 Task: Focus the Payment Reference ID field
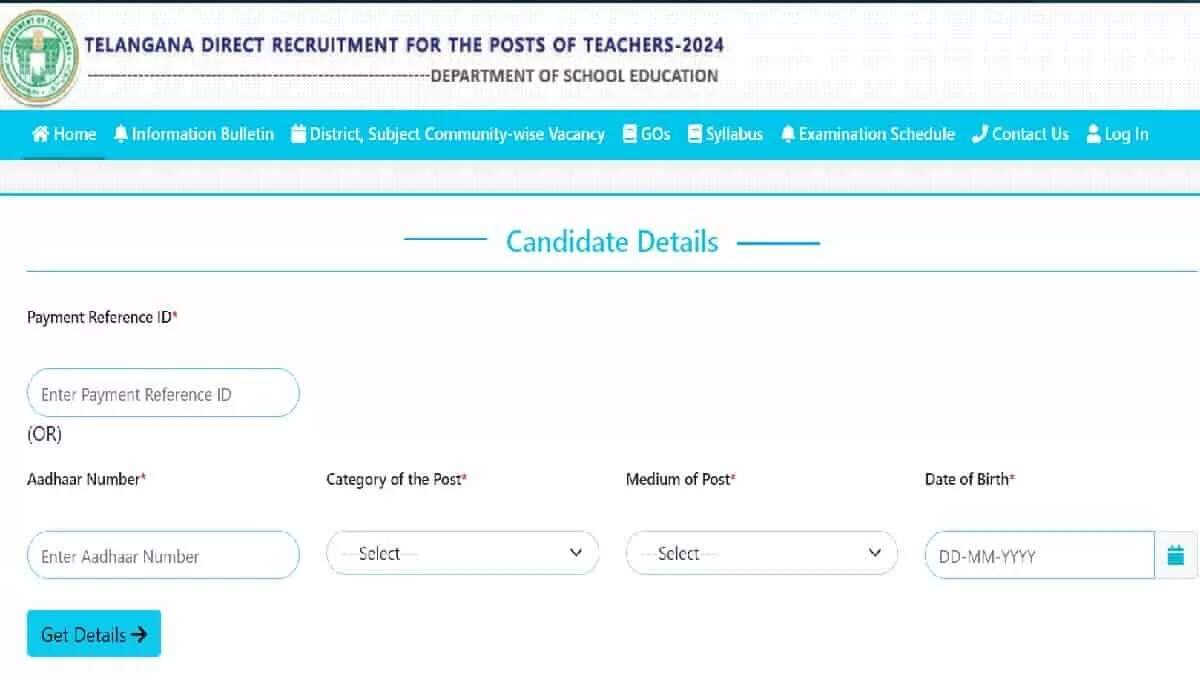point(163,394)
